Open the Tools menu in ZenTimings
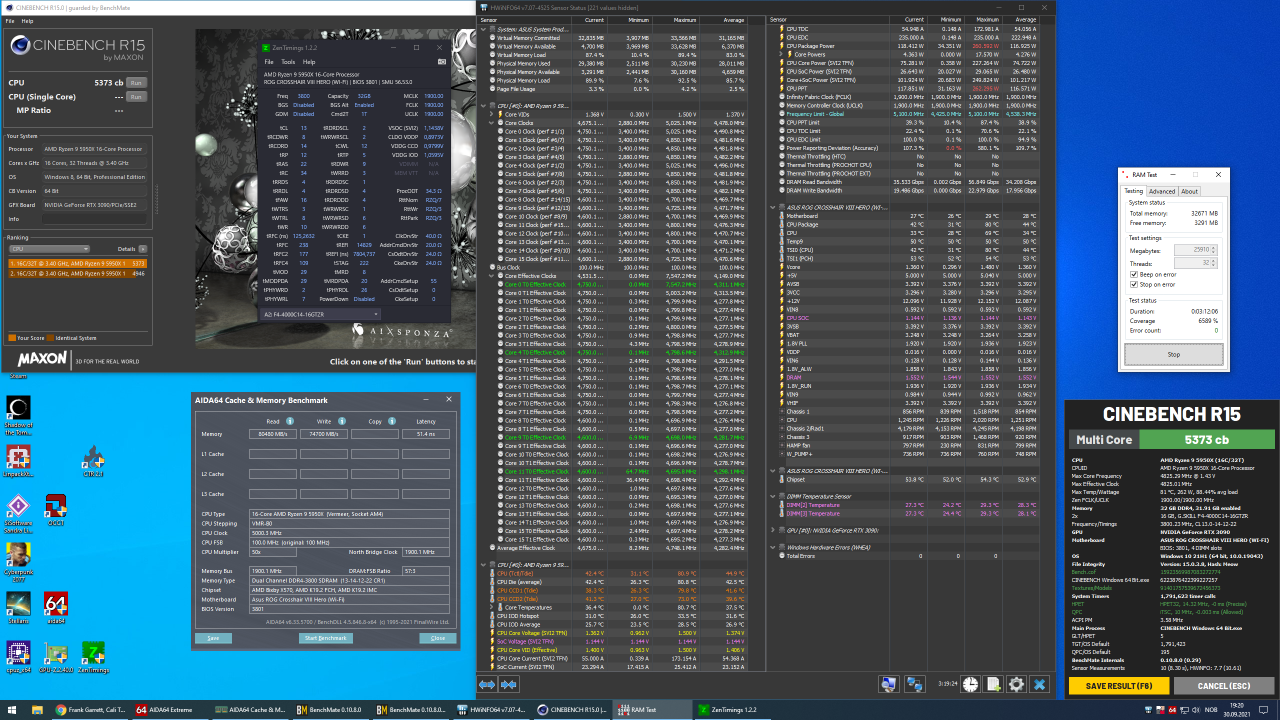This screenshot has width=1280, height=720. click(x=288, y=61)
